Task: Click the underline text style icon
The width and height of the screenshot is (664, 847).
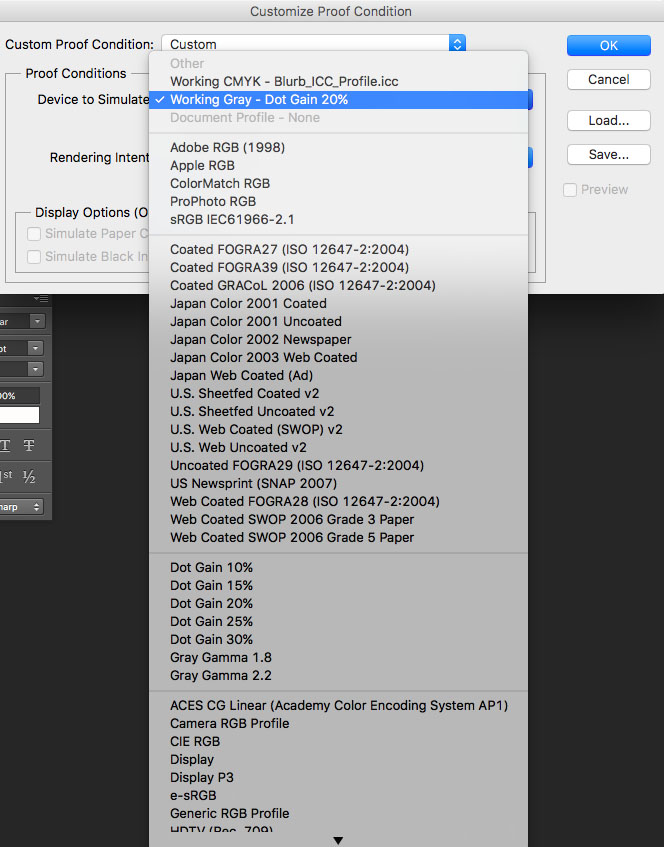Action: (5, 446)
